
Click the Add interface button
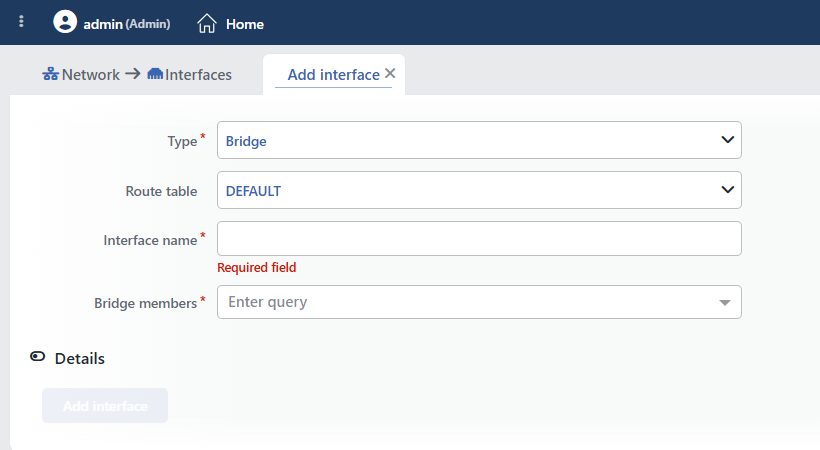[x=105, y=406]
